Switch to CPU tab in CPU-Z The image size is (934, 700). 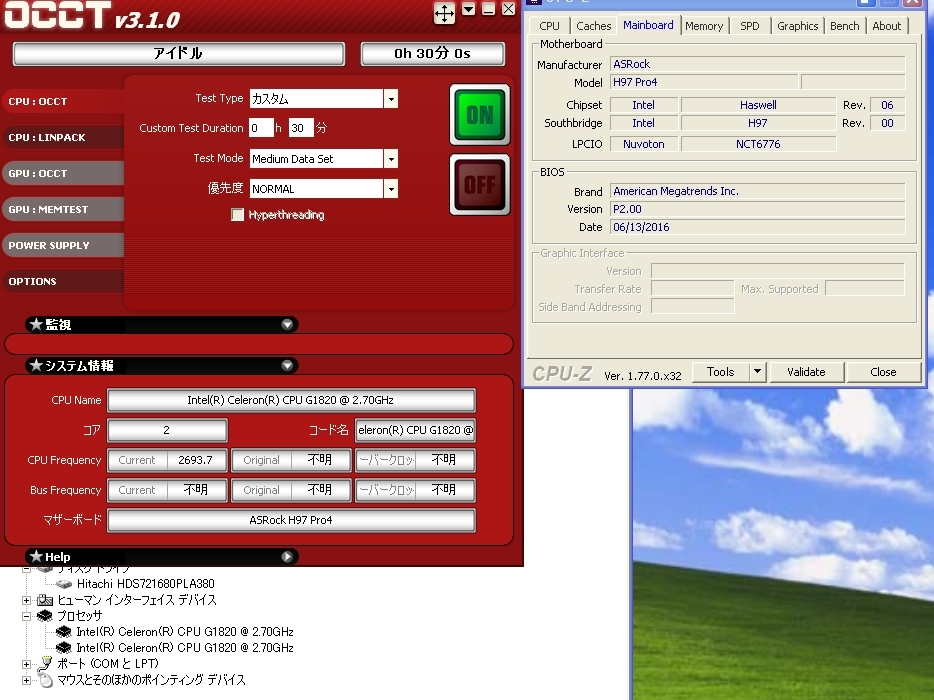549,26
